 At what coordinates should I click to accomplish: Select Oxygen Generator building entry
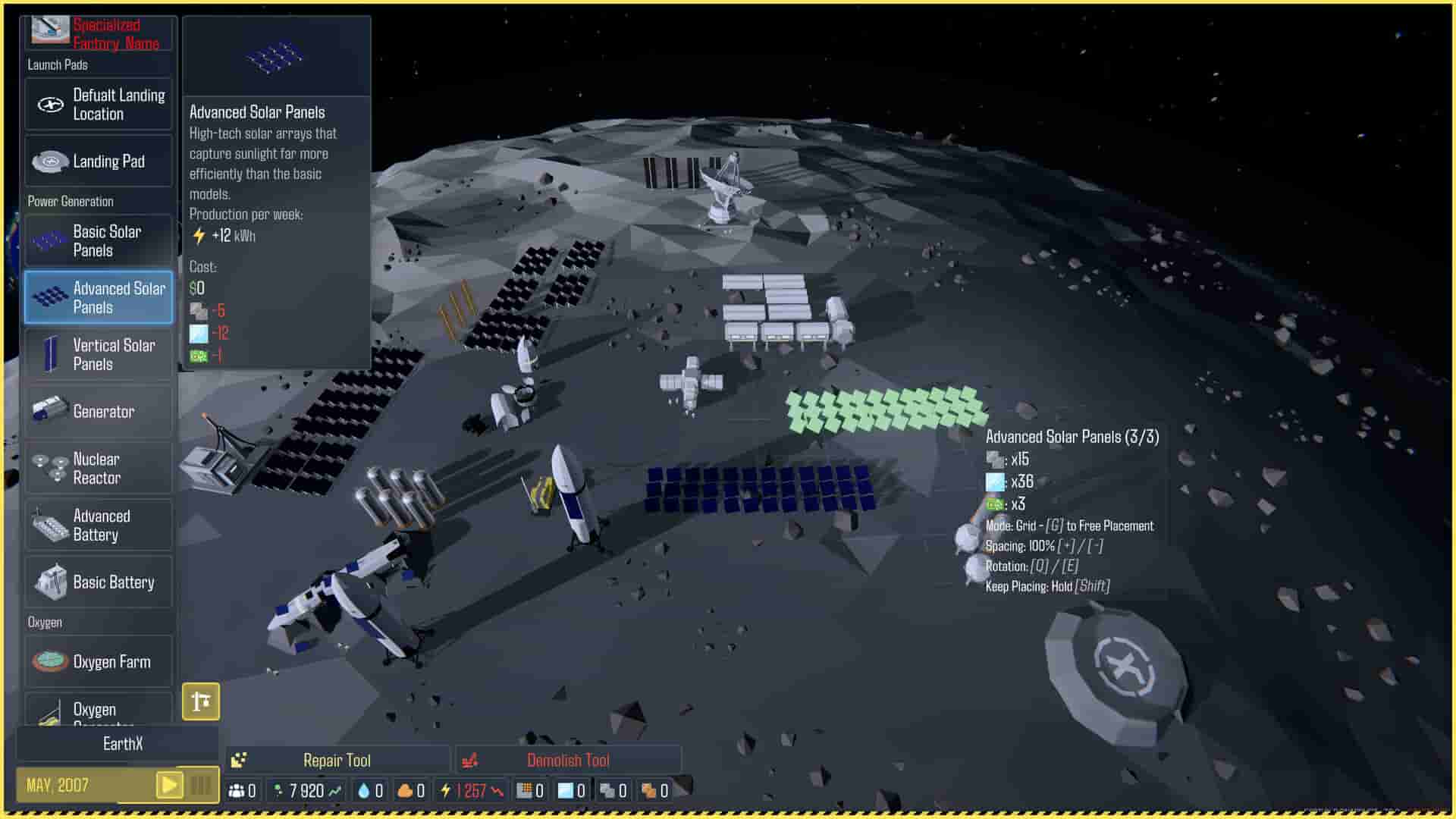pos(99,710)
